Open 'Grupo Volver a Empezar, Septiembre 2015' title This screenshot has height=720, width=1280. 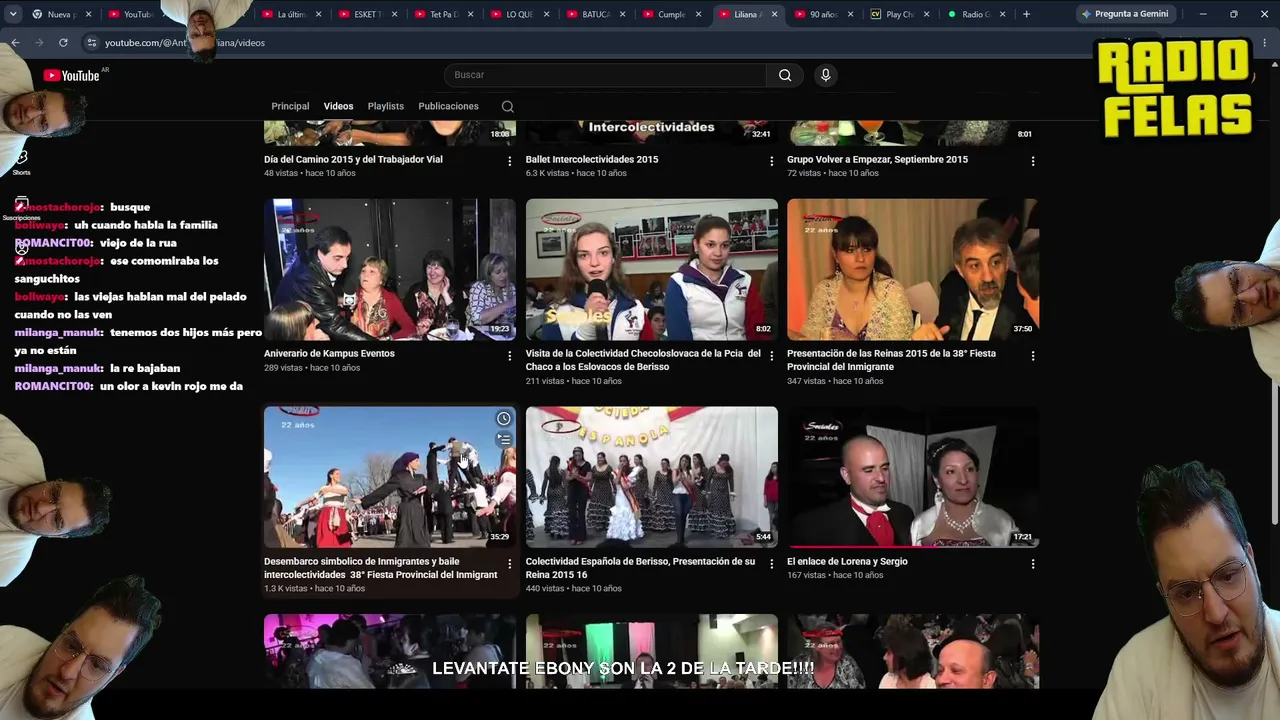pos(877,159)
